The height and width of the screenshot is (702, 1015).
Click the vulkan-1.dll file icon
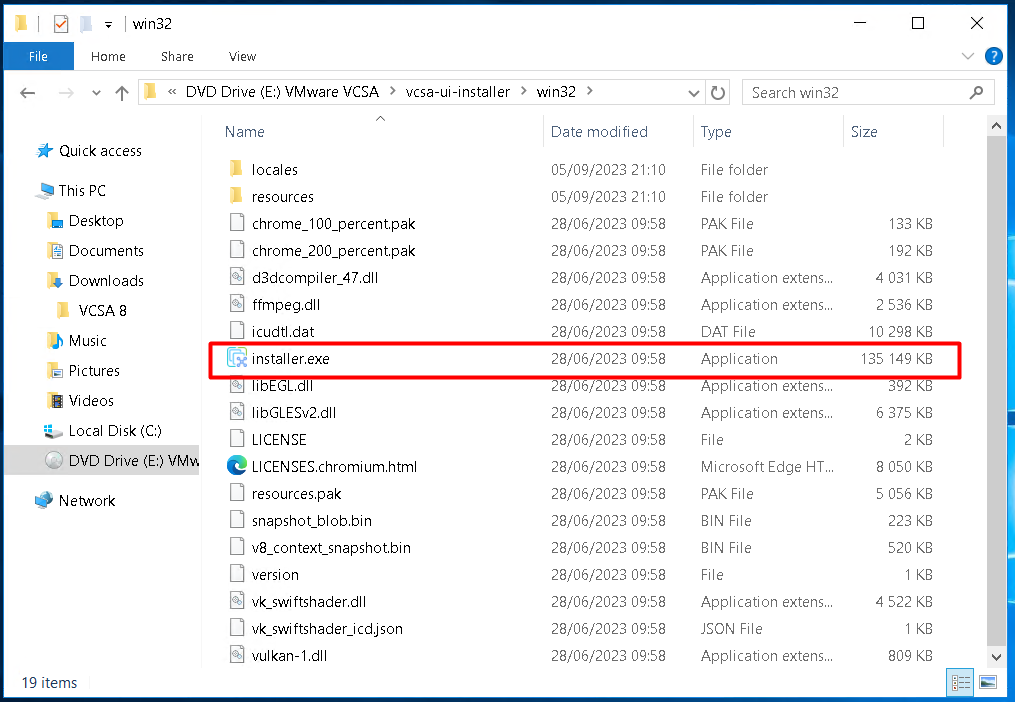point(237,655)
